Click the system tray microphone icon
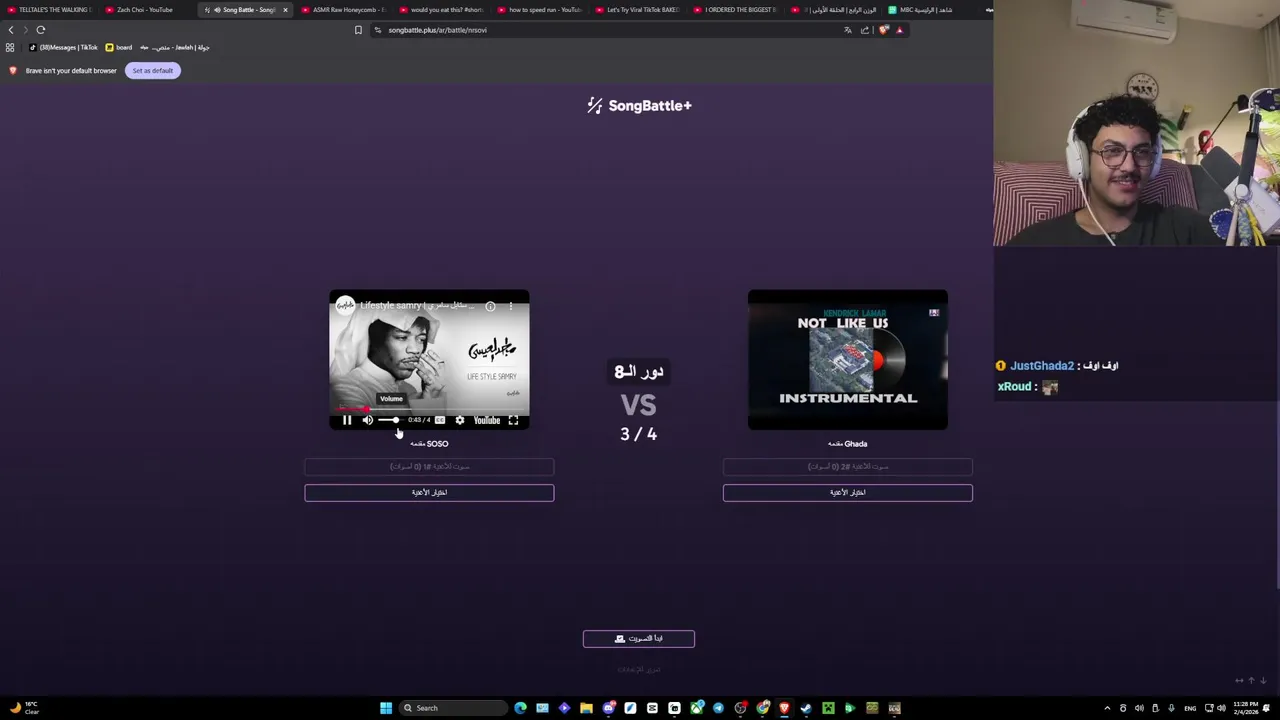This screenshot has height=720, width=1280. (x=1171, y=708)
